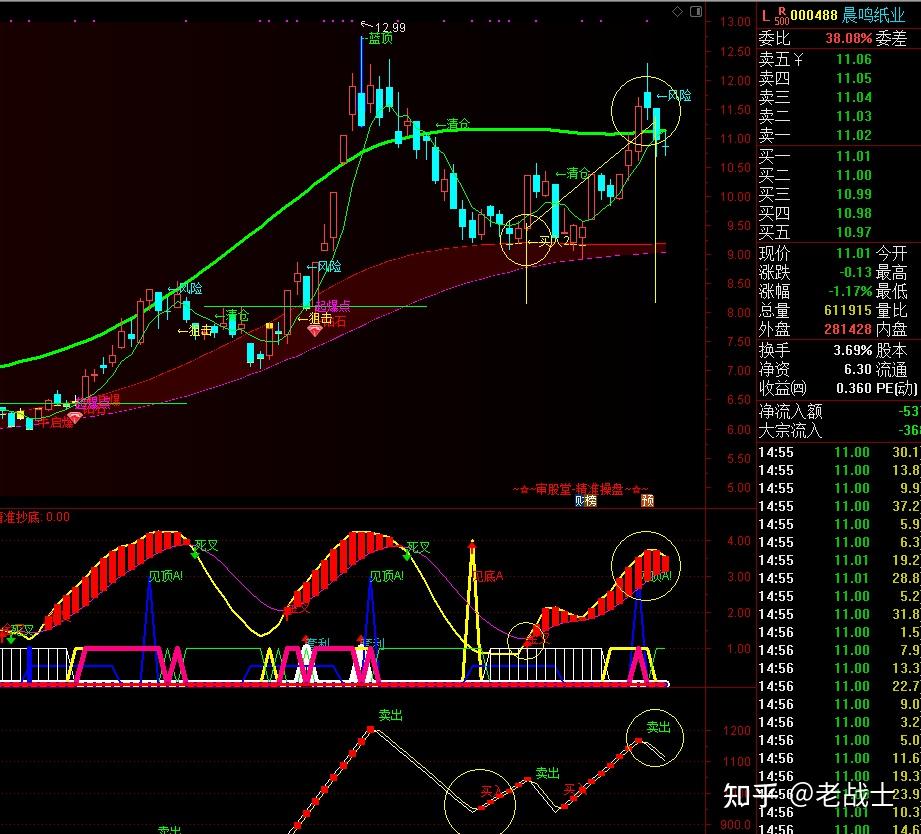Click the 见底A signal in indicator pane
921x834 pixels.
pos(488,576)
